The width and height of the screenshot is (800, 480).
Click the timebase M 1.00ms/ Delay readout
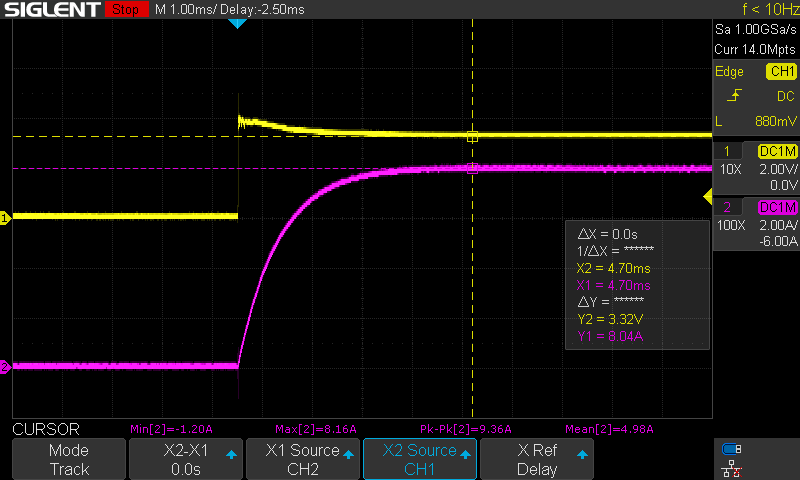click(231, 9)
